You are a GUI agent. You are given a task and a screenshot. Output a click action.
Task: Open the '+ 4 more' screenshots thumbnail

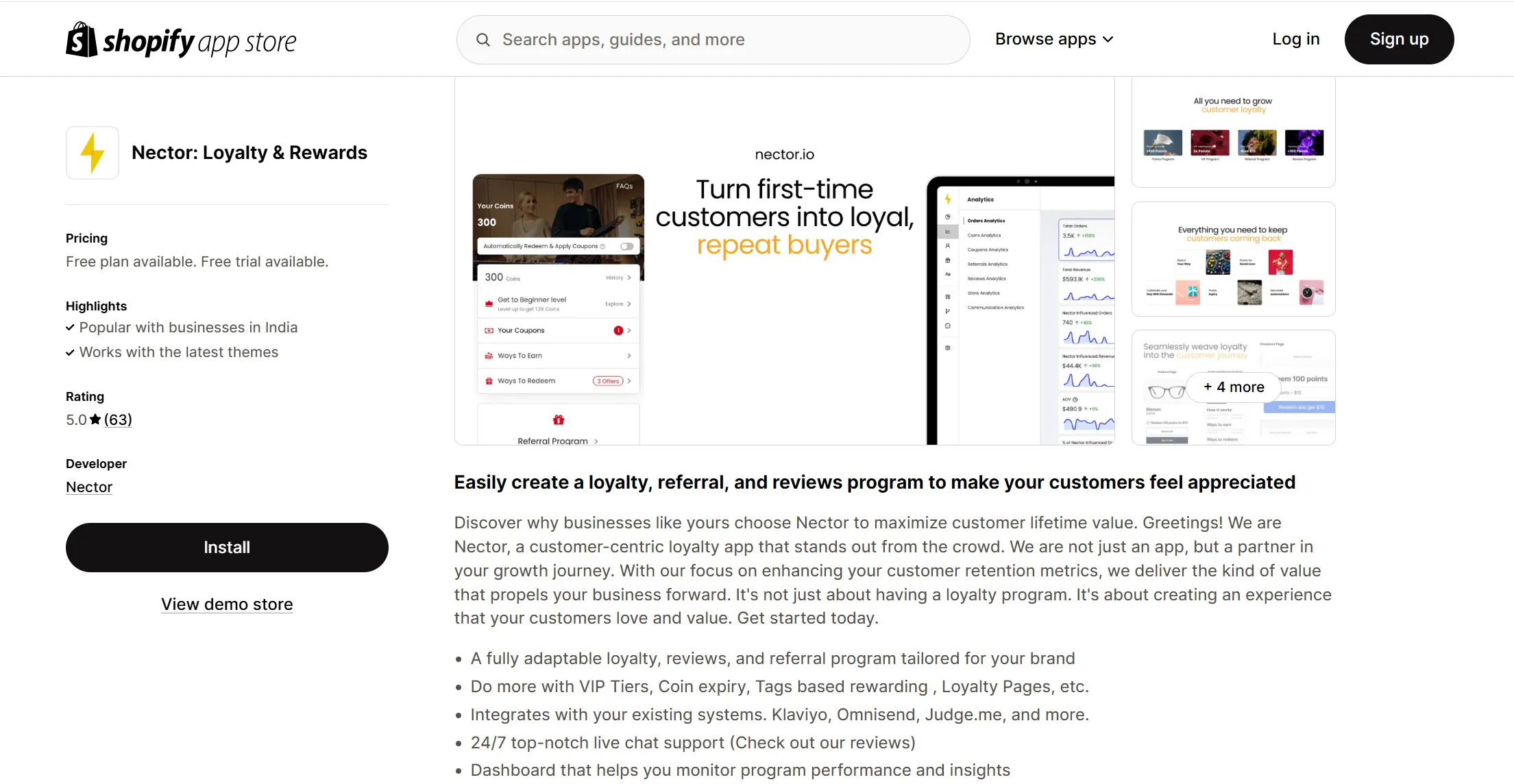1234,387
